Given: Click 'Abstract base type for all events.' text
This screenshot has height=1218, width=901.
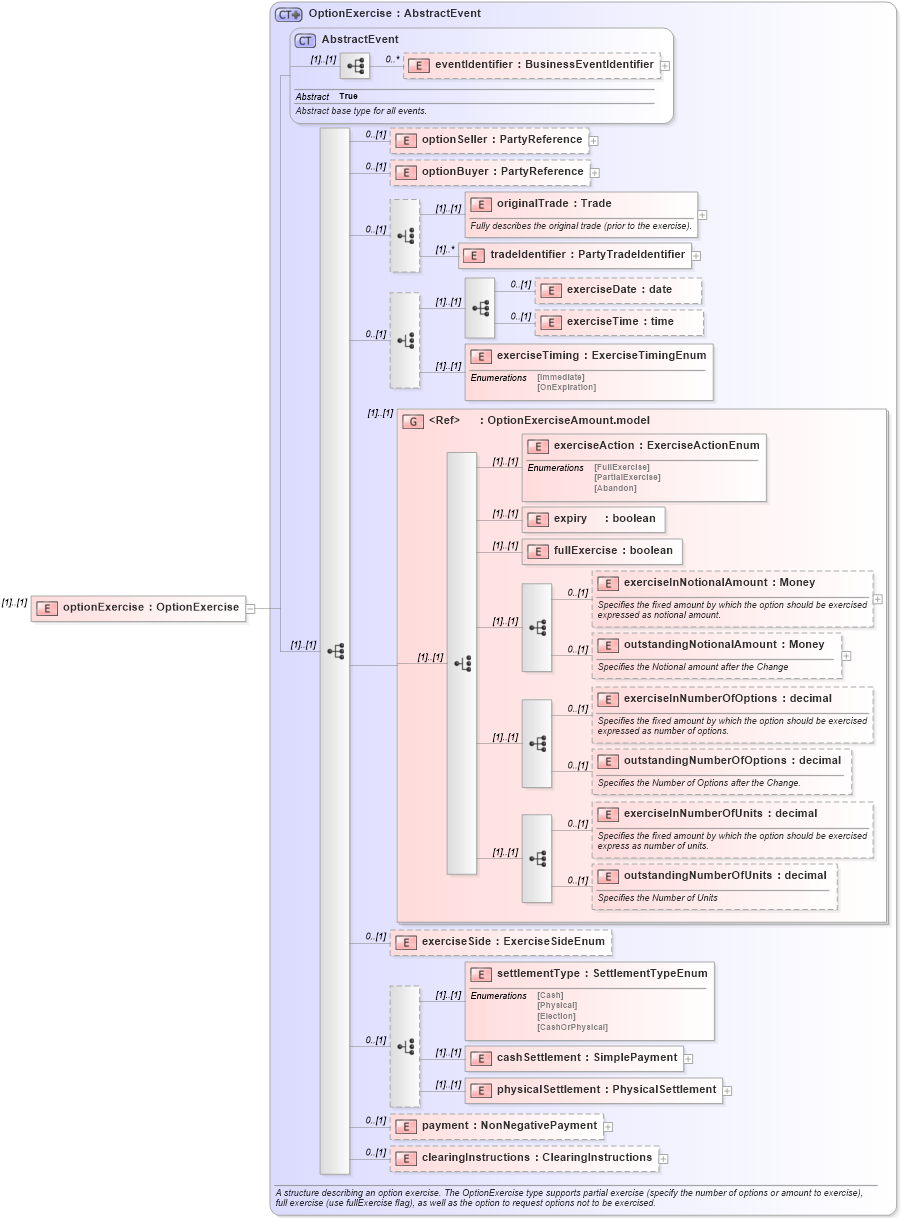Looking at the screenshot, I should (361, 111).
